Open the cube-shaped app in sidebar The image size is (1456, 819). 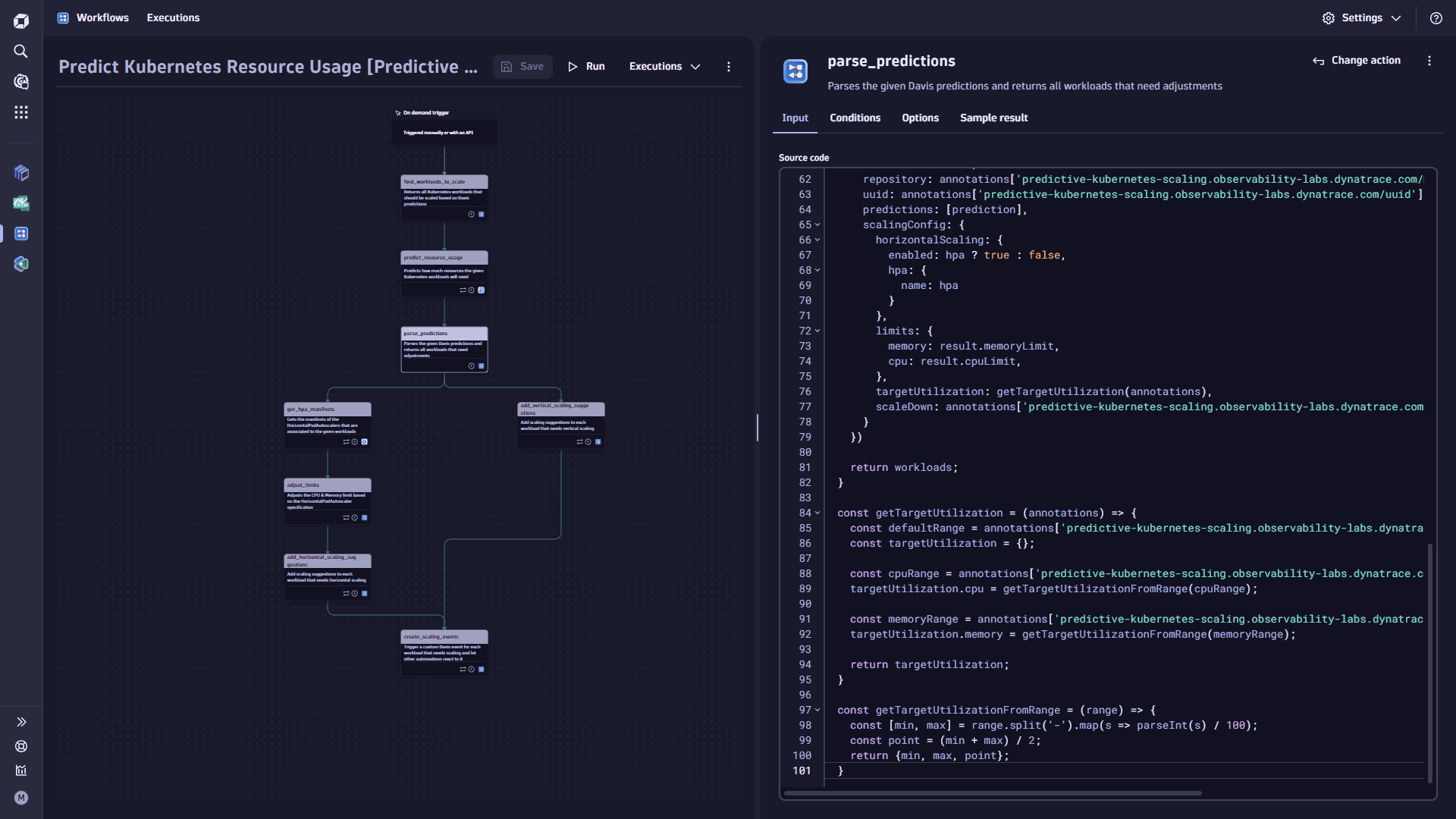pos(21,173)
